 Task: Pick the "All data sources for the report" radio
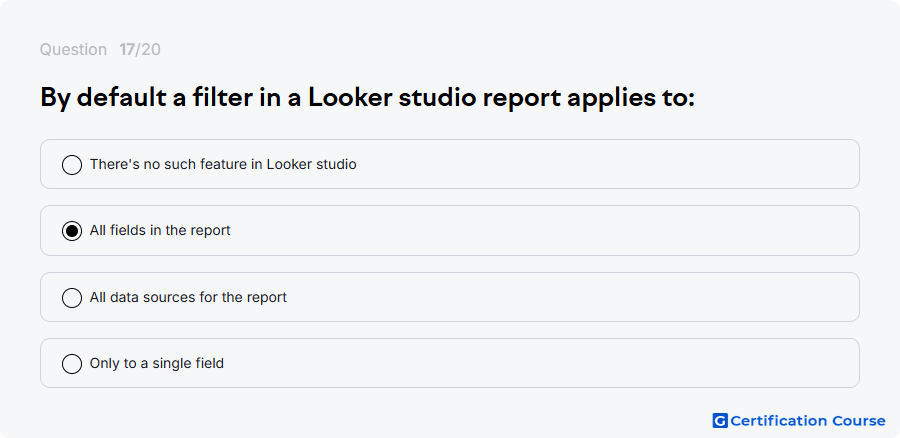(x=72, y=298)
